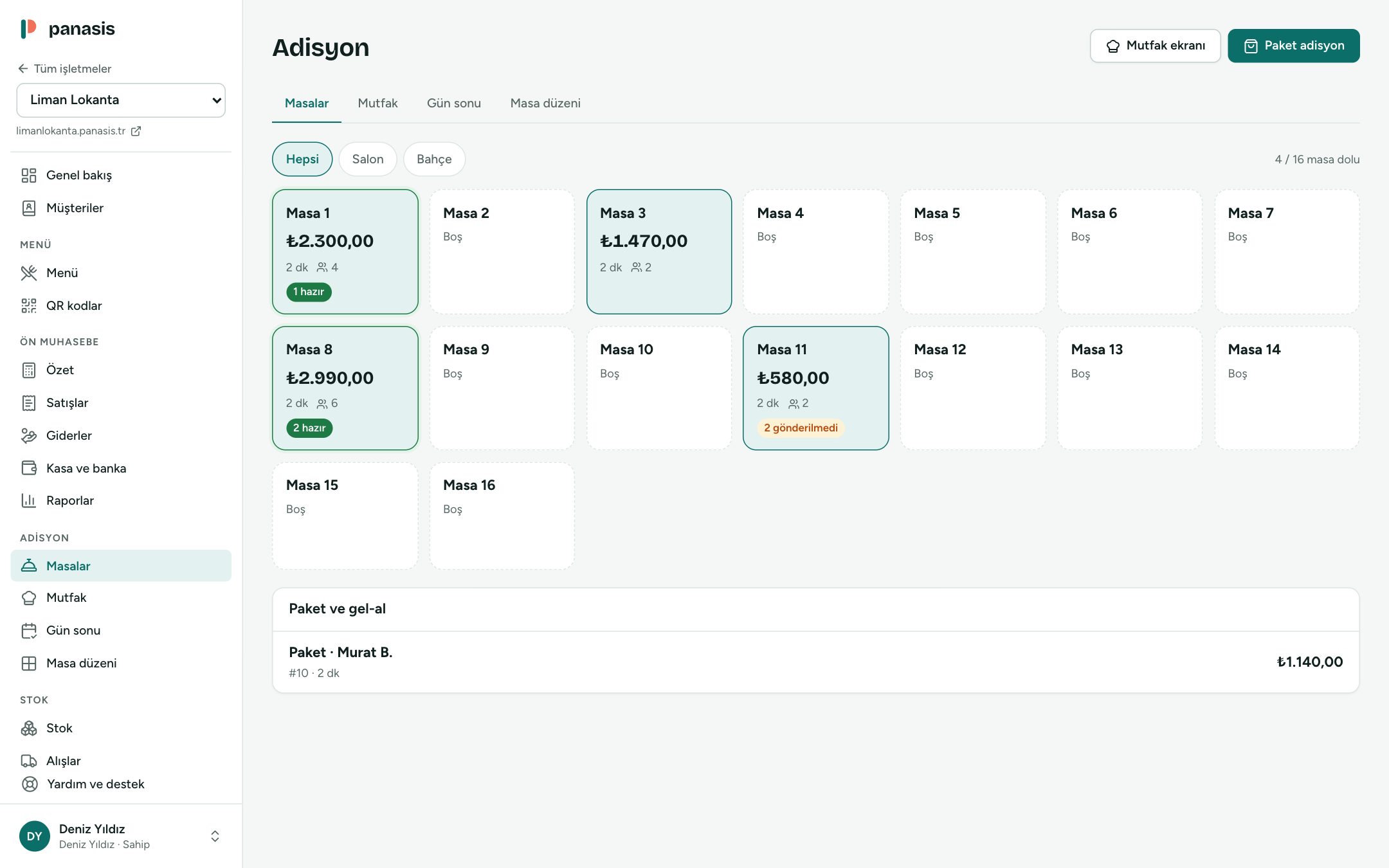Viewport: 1389px width, 868px height.
Task: Click the Satışlar receipt icon
Action: click(29, 403)
